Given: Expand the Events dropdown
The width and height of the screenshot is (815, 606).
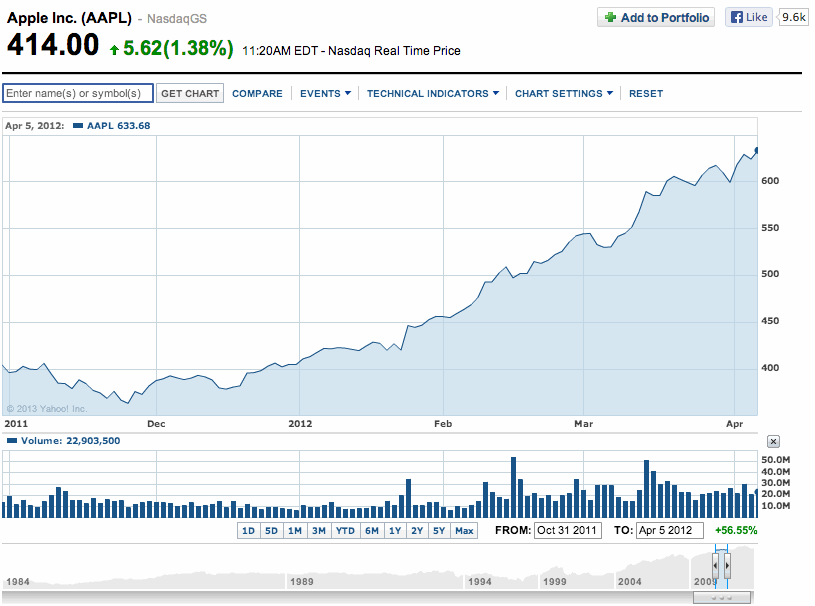Looking at the screenshot, I should 325,94.
